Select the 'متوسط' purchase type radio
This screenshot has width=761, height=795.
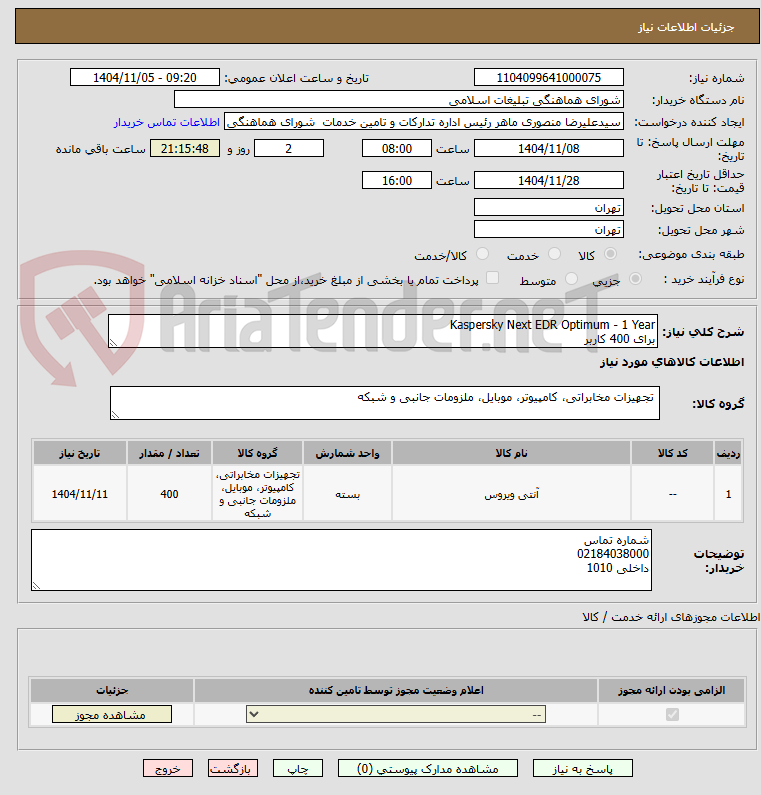(x=571, y=278)
